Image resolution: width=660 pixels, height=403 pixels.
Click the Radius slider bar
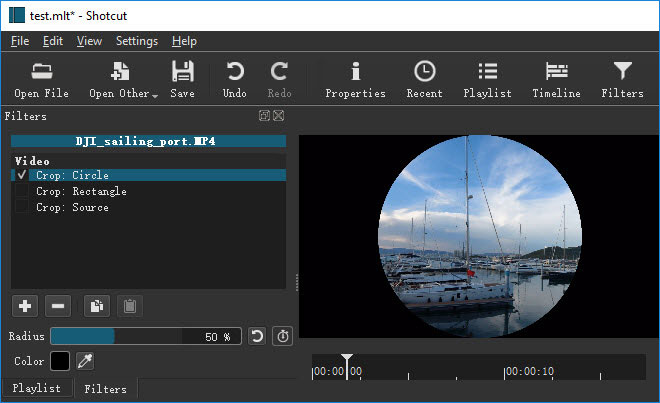pyautogui.click(x=145, y=337)
